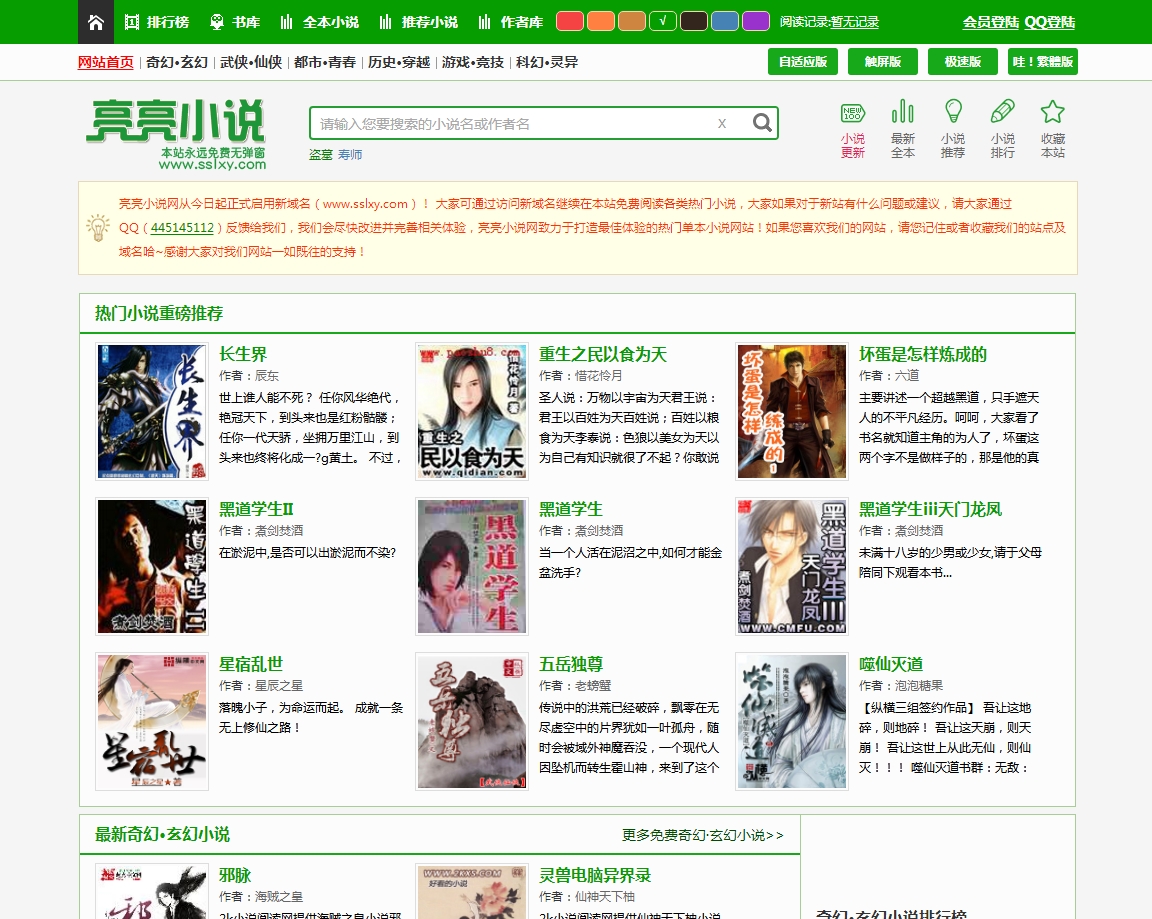Open the 黑道学生iii天门龙凤 book cover
1152x919 pixels.
pos(792,566)
